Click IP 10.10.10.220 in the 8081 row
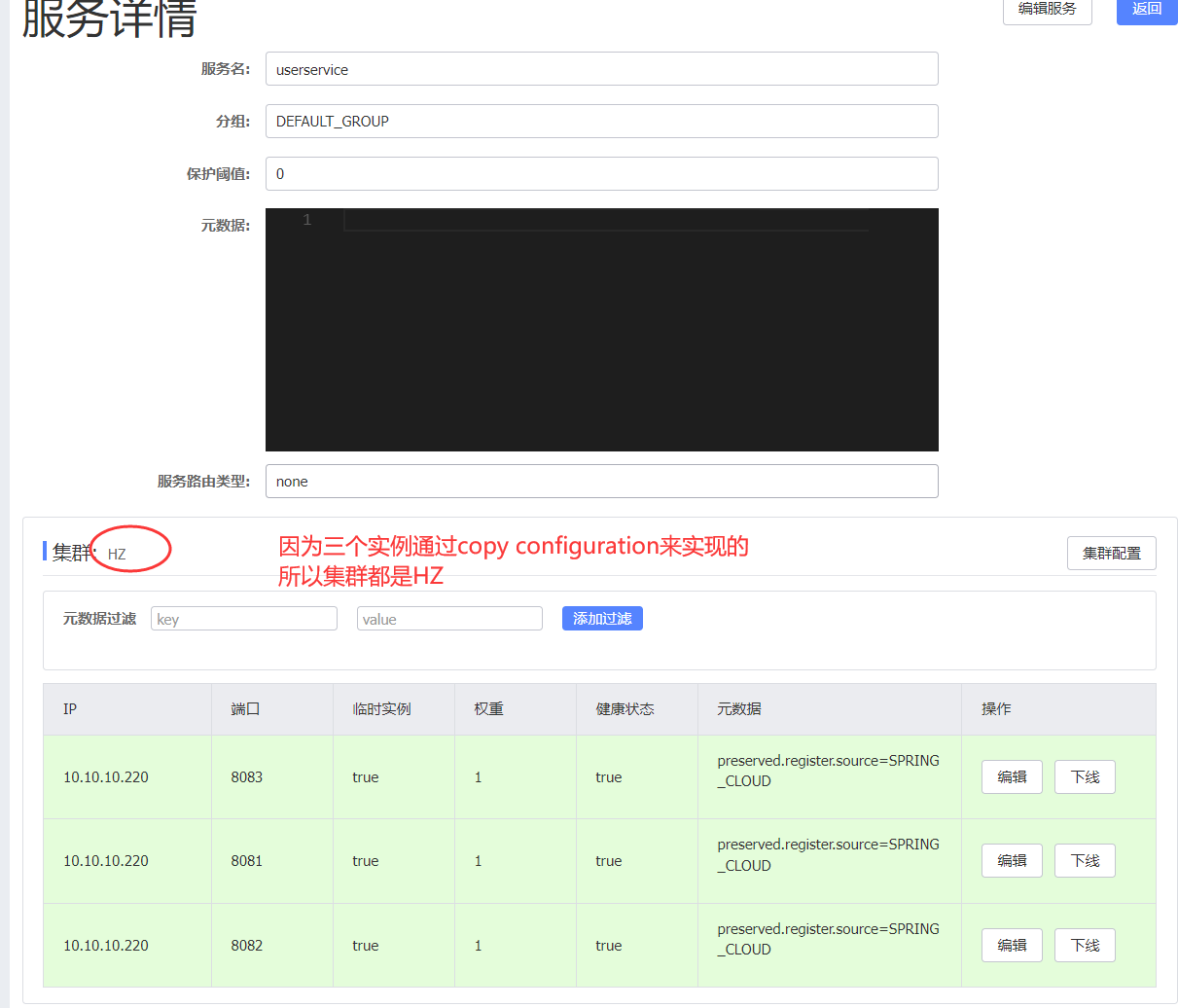 (106, 861)
